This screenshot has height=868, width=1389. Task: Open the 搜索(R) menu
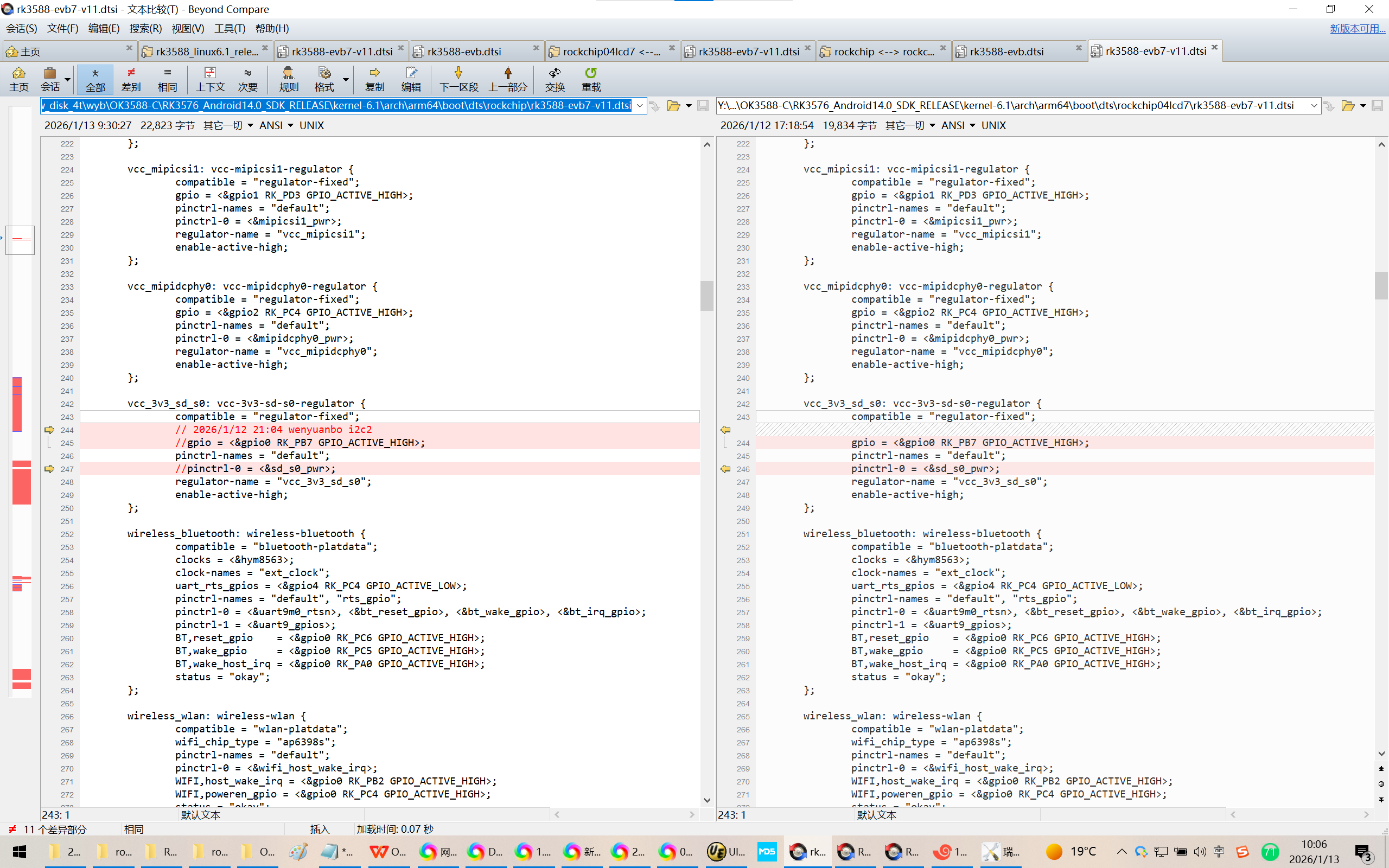(x=145, y=28)
